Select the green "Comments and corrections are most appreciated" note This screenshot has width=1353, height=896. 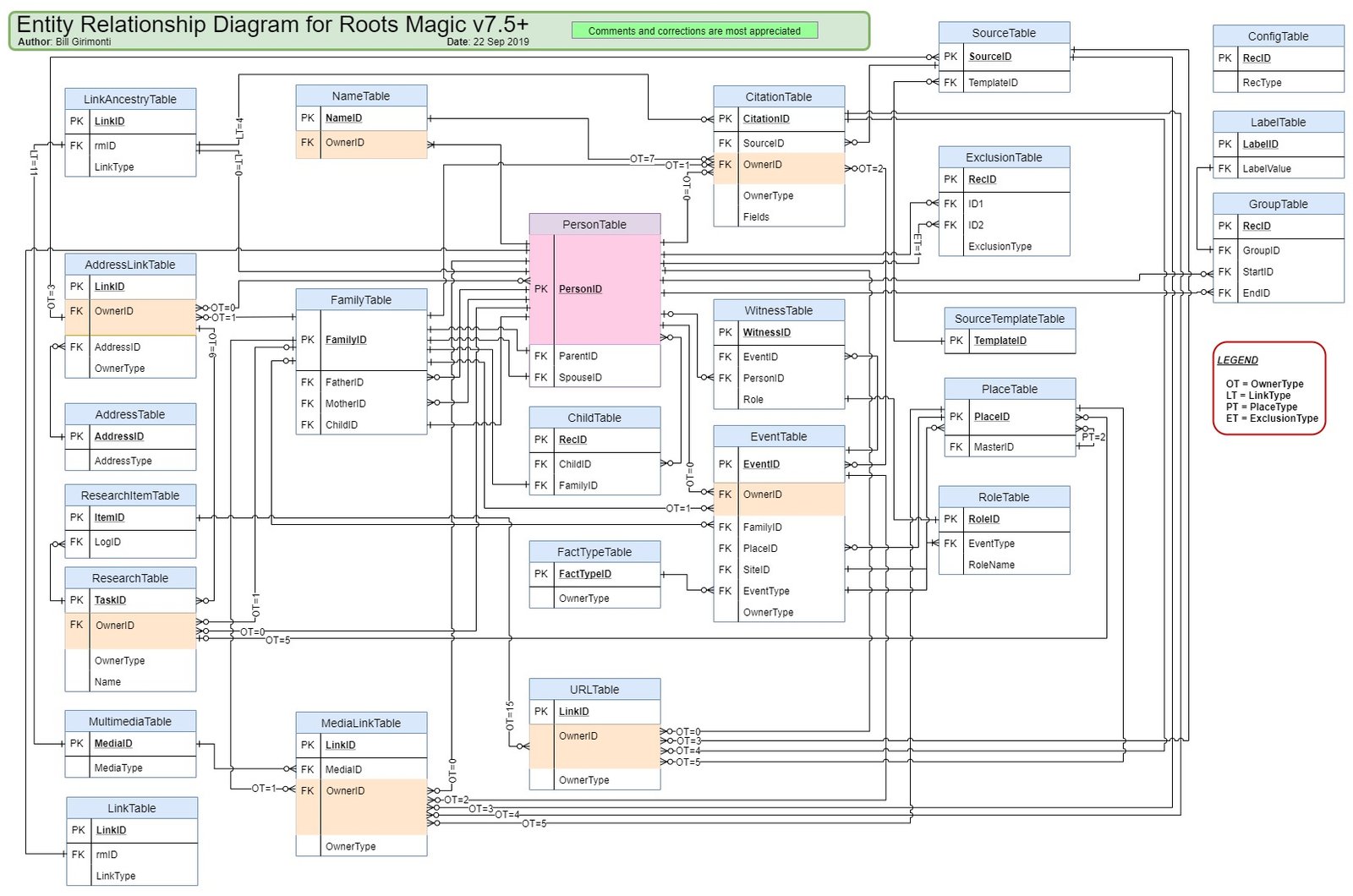tap(694, 31)
